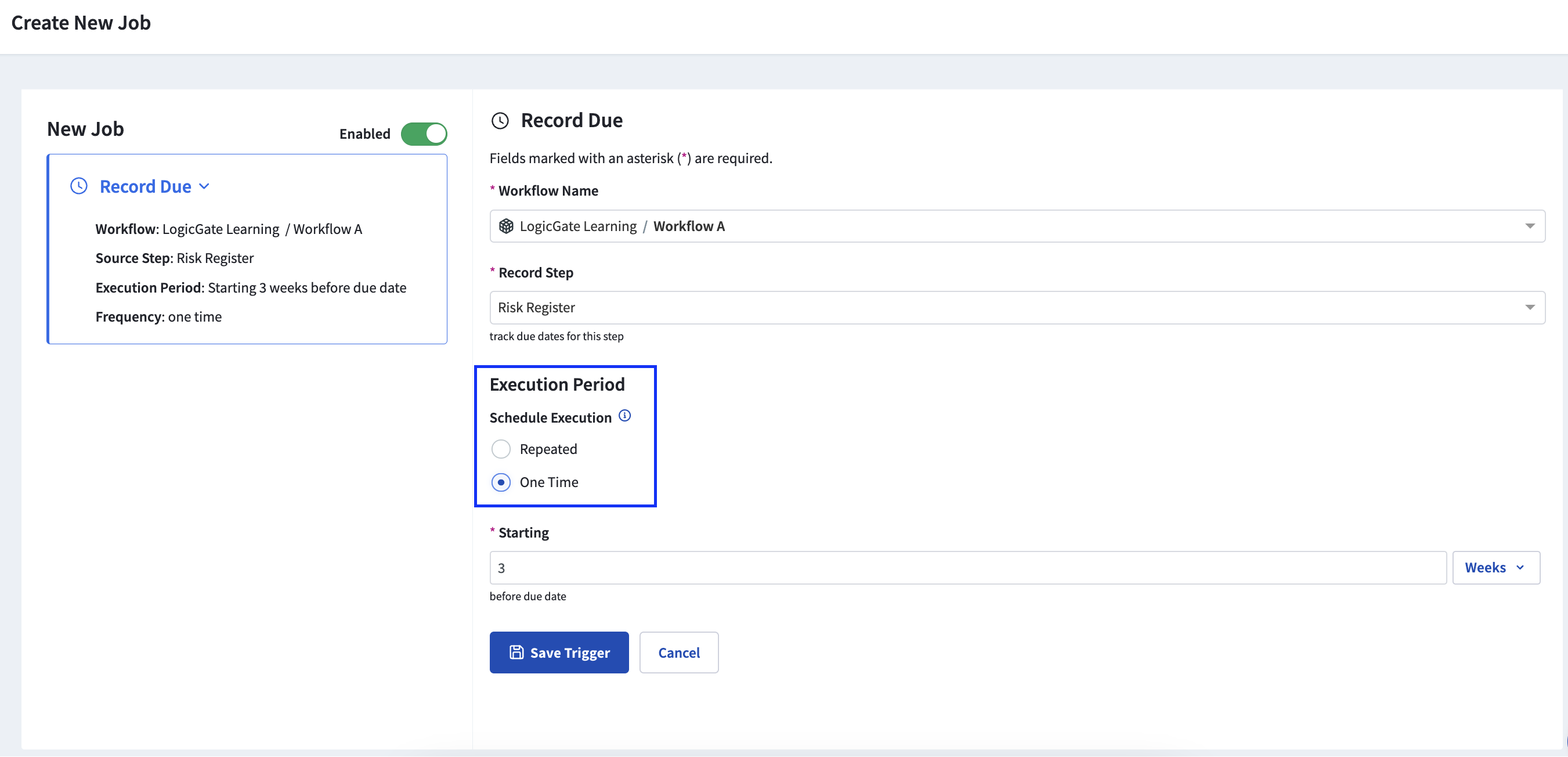The height and width of the screenshot is (757, 1568).
Task: Click the Create New Job page title
Action: pos(81,23)
